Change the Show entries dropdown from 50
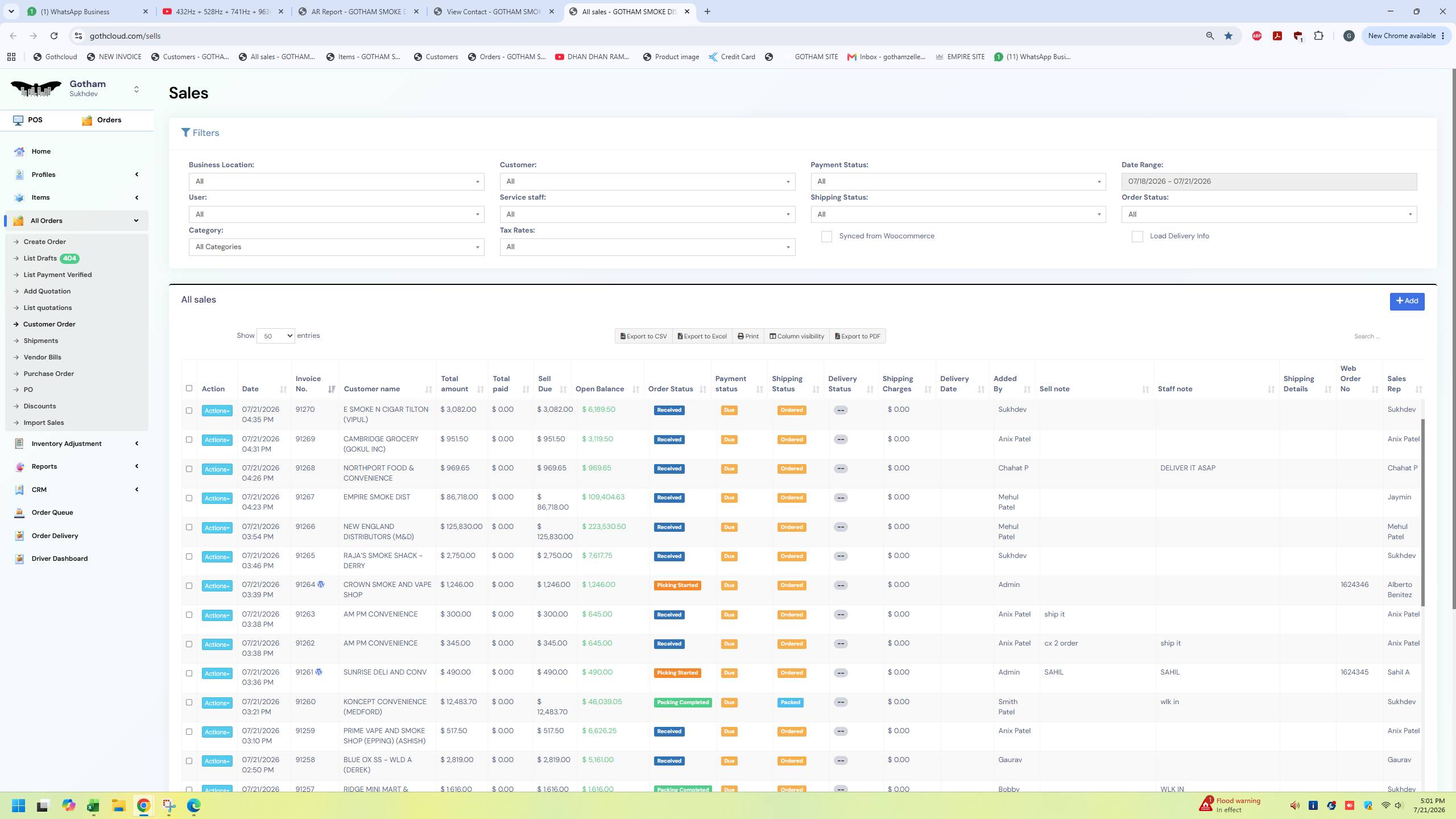The image size is (1456, 819). point(275,336)
